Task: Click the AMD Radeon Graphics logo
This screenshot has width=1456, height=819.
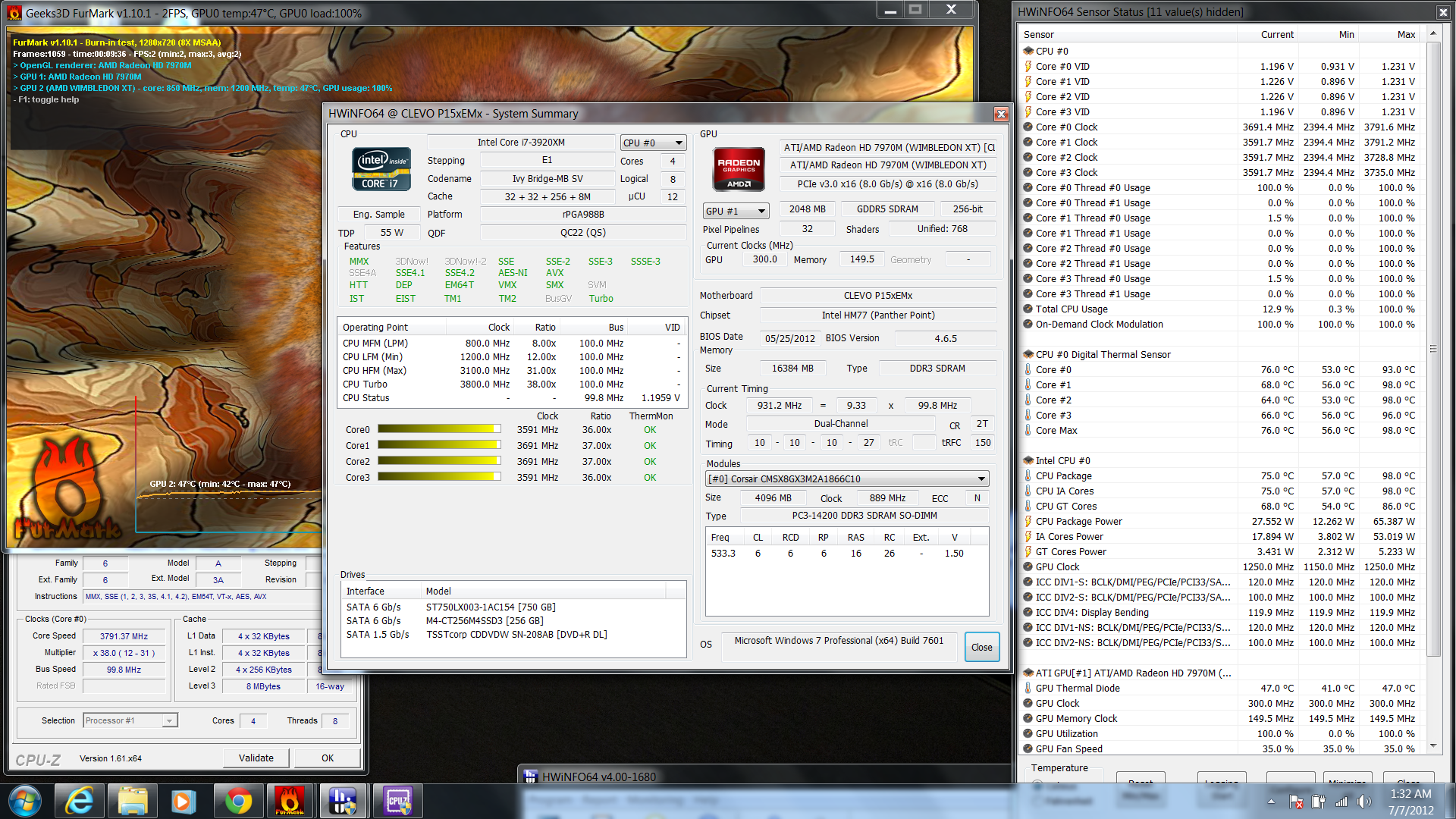Action: coord(739,169)
